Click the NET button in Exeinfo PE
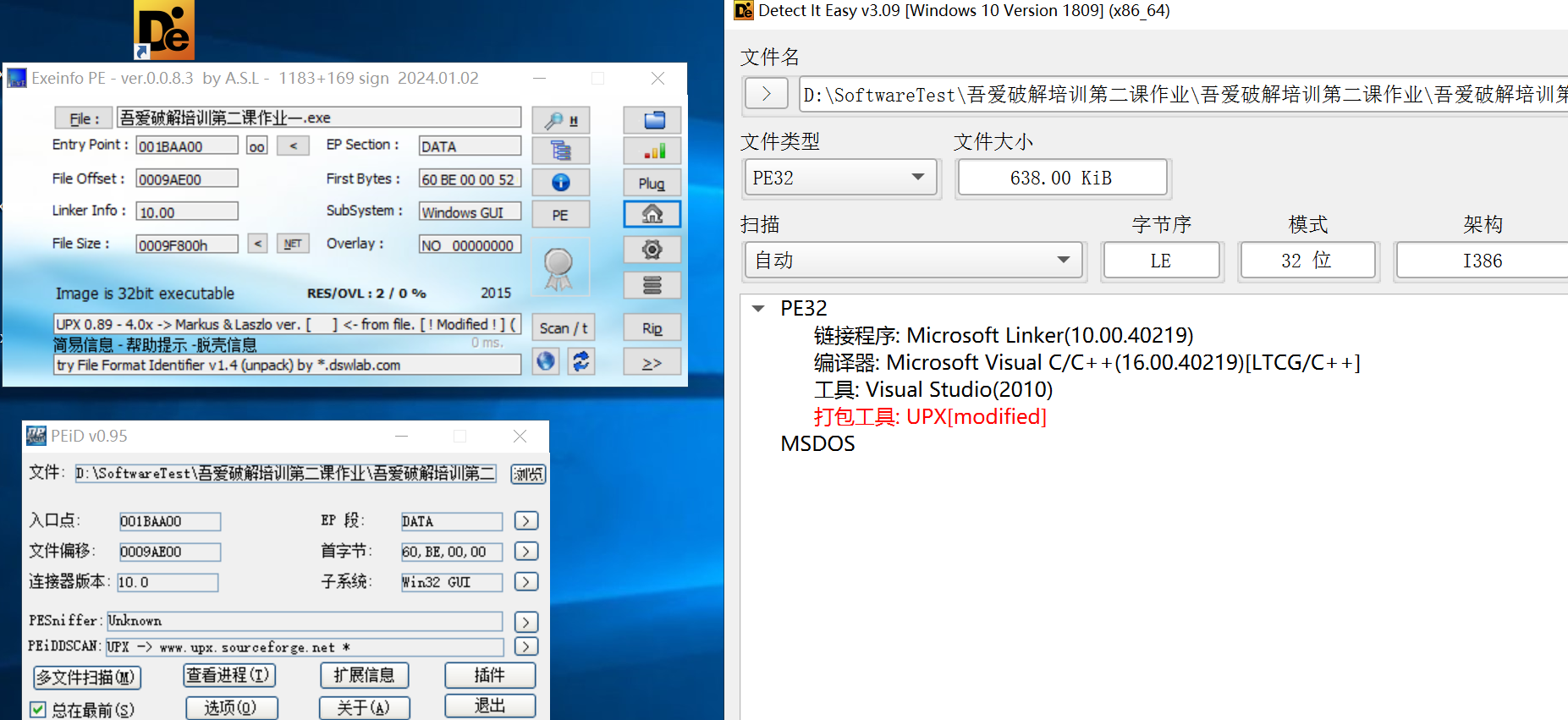1568x720 pixels. tap(293, 244)
